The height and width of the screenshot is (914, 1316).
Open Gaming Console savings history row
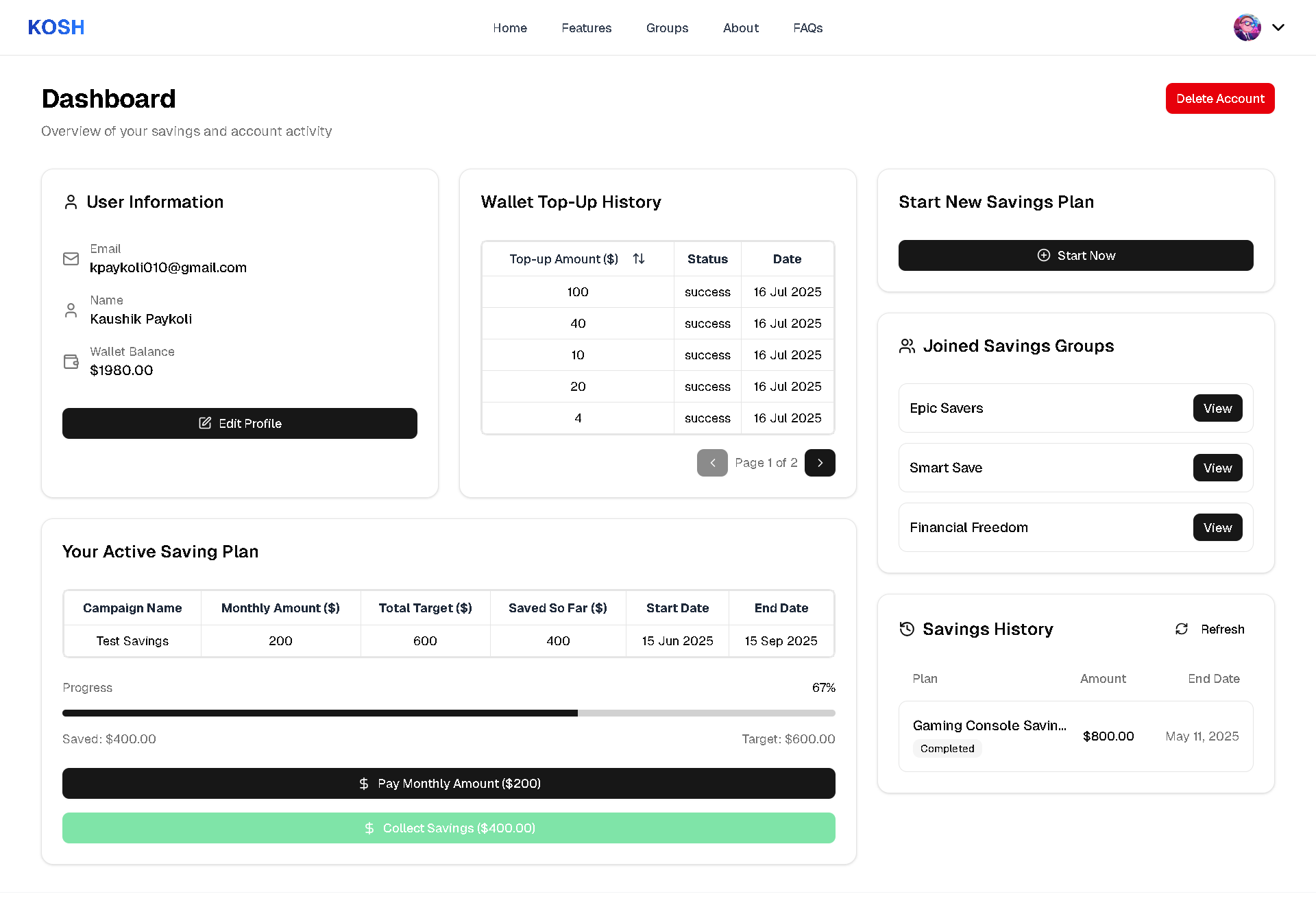click(1075, 736)
